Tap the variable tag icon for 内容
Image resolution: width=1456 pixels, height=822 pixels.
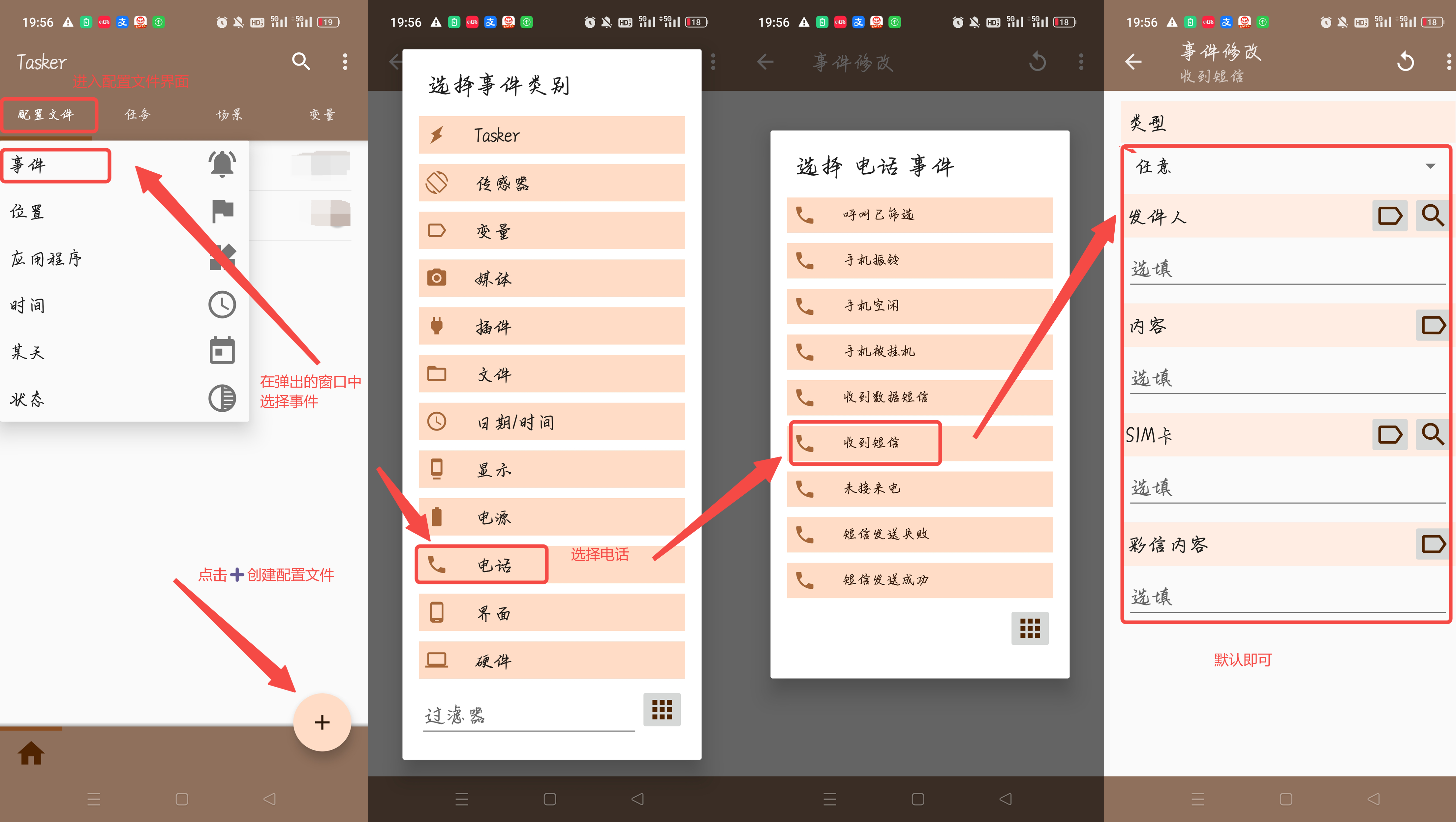[x=1433, y=325]
